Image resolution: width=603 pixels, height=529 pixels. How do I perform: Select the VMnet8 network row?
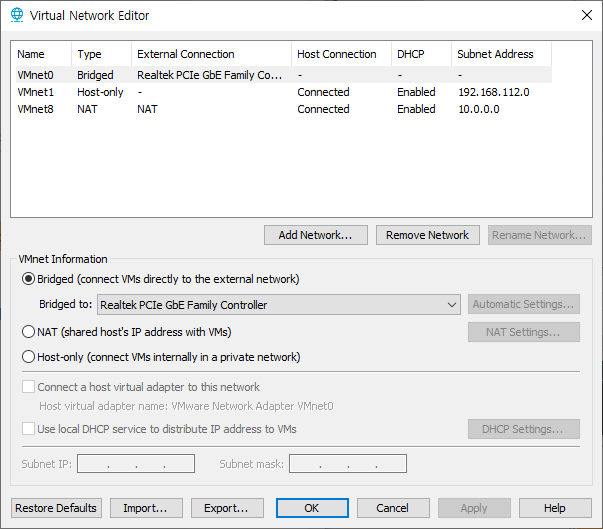tap(284, 109)
